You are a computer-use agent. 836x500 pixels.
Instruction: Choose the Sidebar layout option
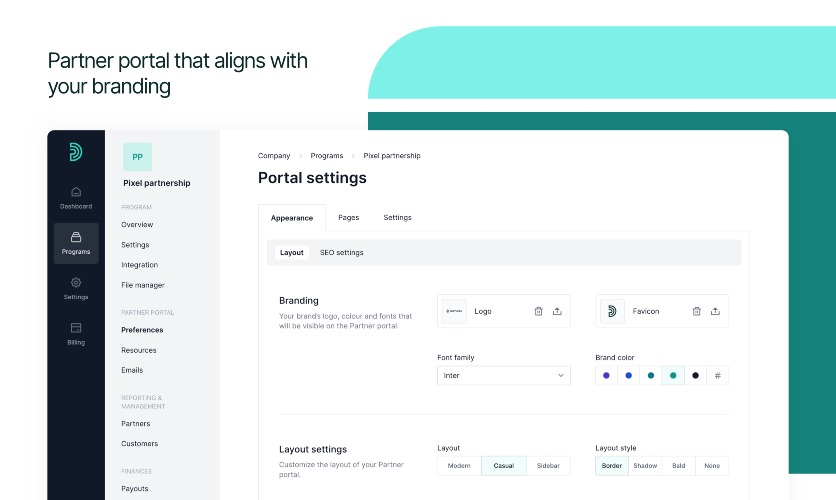coord(548,466)
